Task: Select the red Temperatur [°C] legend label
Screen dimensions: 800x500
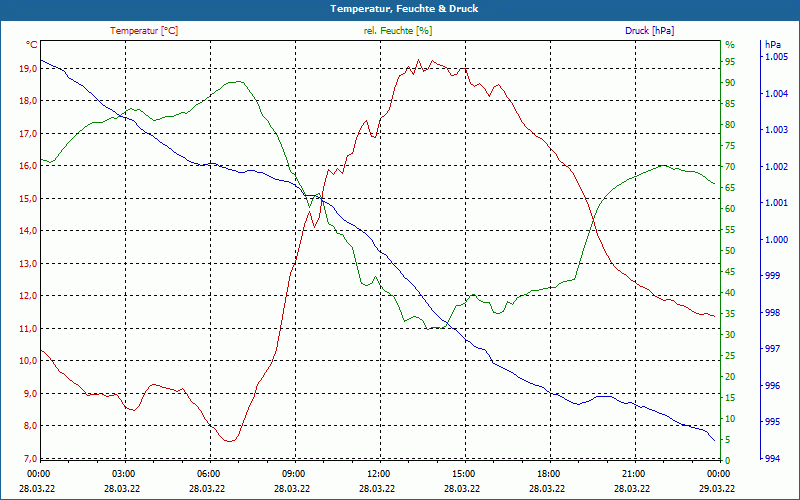Action: point(144,31)
